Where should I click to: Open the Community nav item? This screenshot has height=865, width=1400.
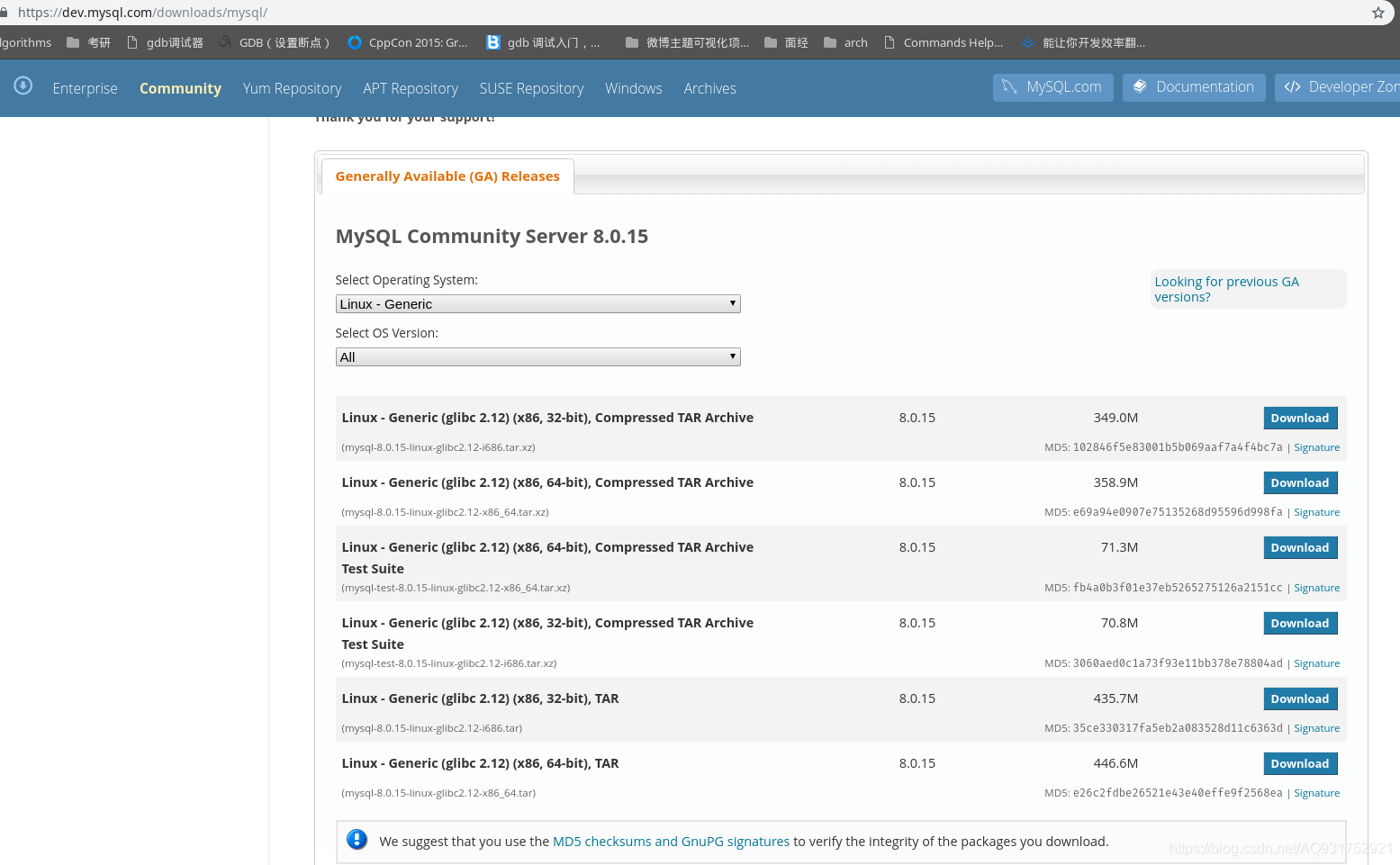(180, 88)
